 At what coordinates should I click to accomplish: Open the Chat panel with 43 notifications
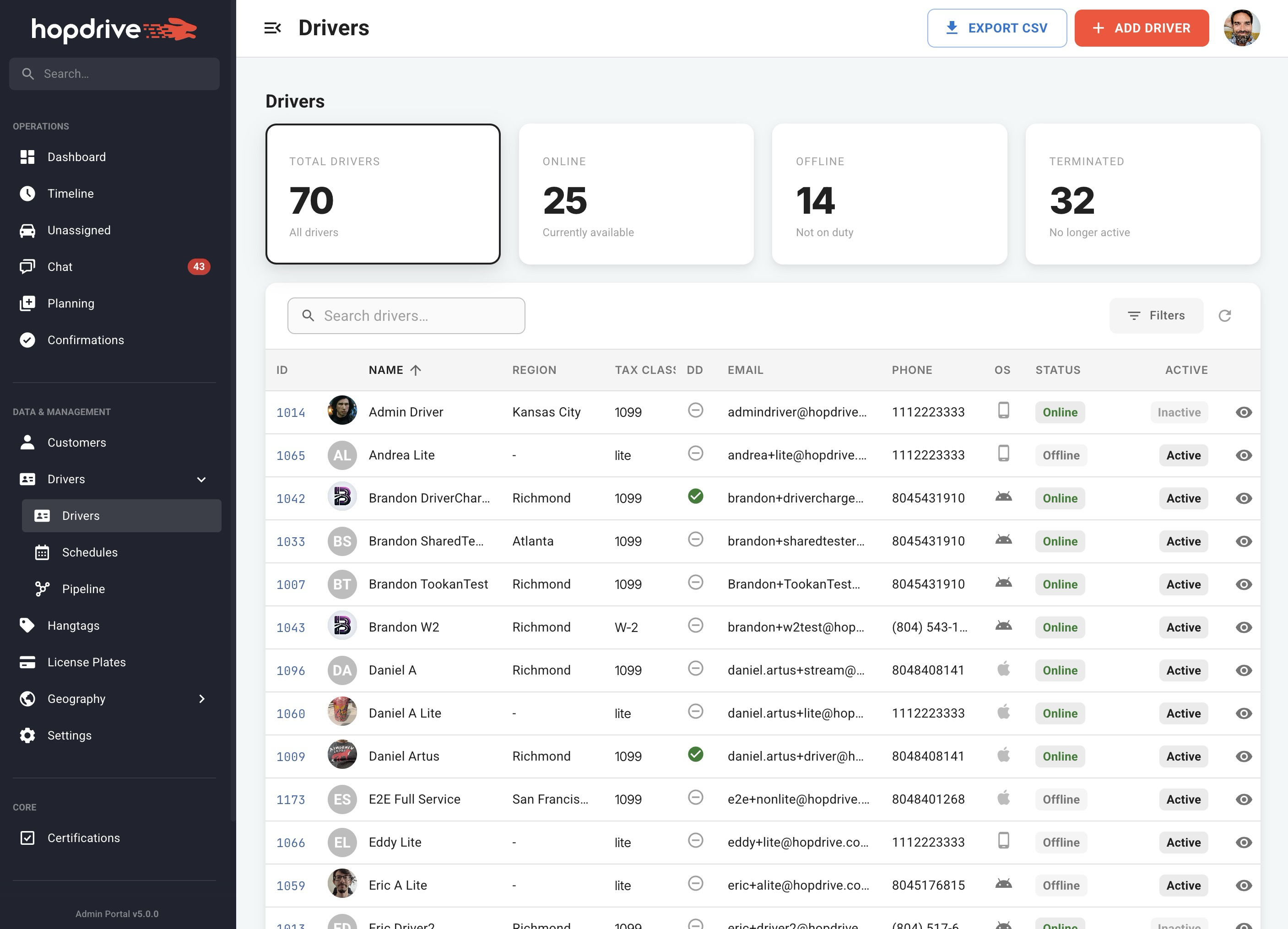[x=59, y=266]
